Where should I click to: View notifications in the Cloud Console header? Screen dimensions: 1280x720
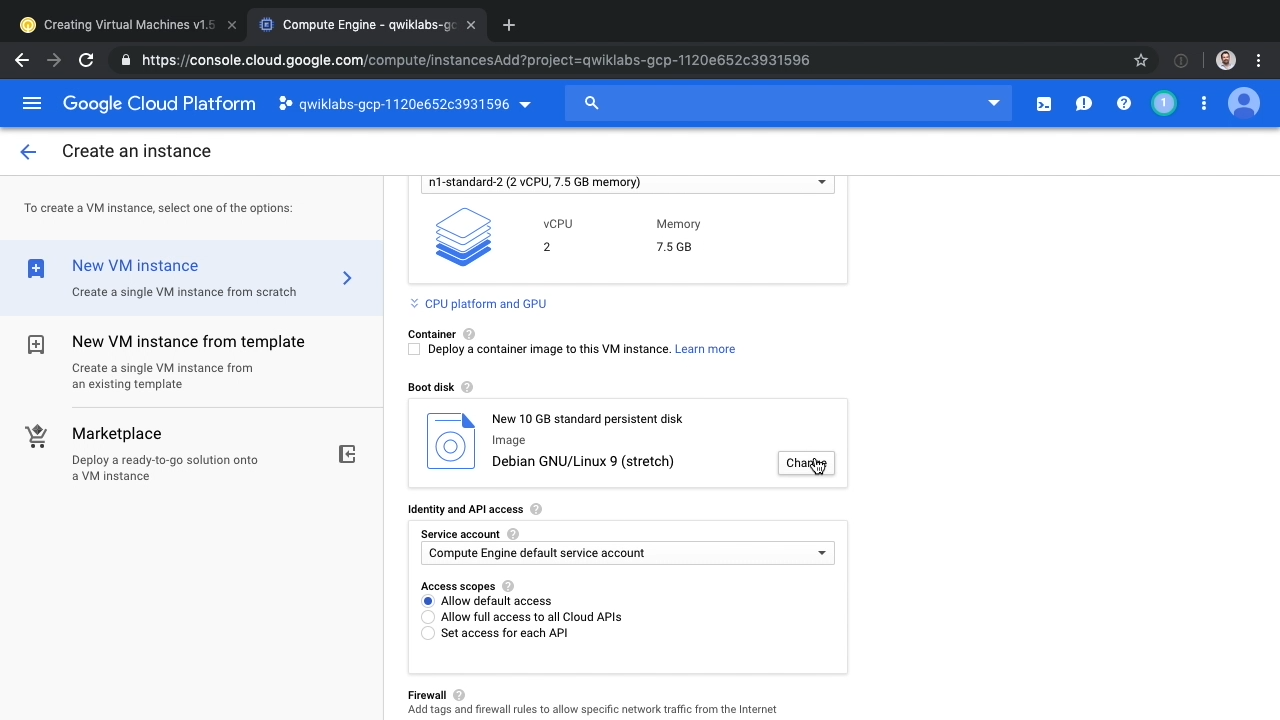pyautogui.click(x=1163, y=103)
